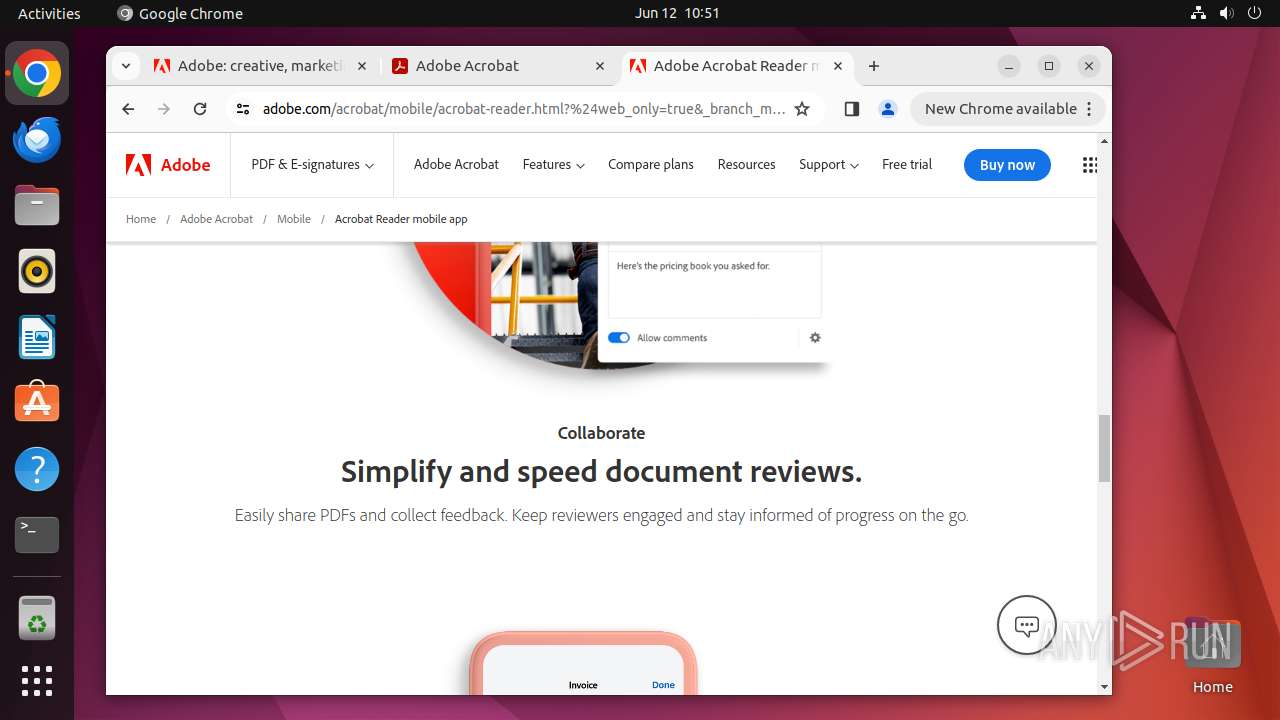
Task: Click the Buy now button
Action: click(x=1007, y=165)
